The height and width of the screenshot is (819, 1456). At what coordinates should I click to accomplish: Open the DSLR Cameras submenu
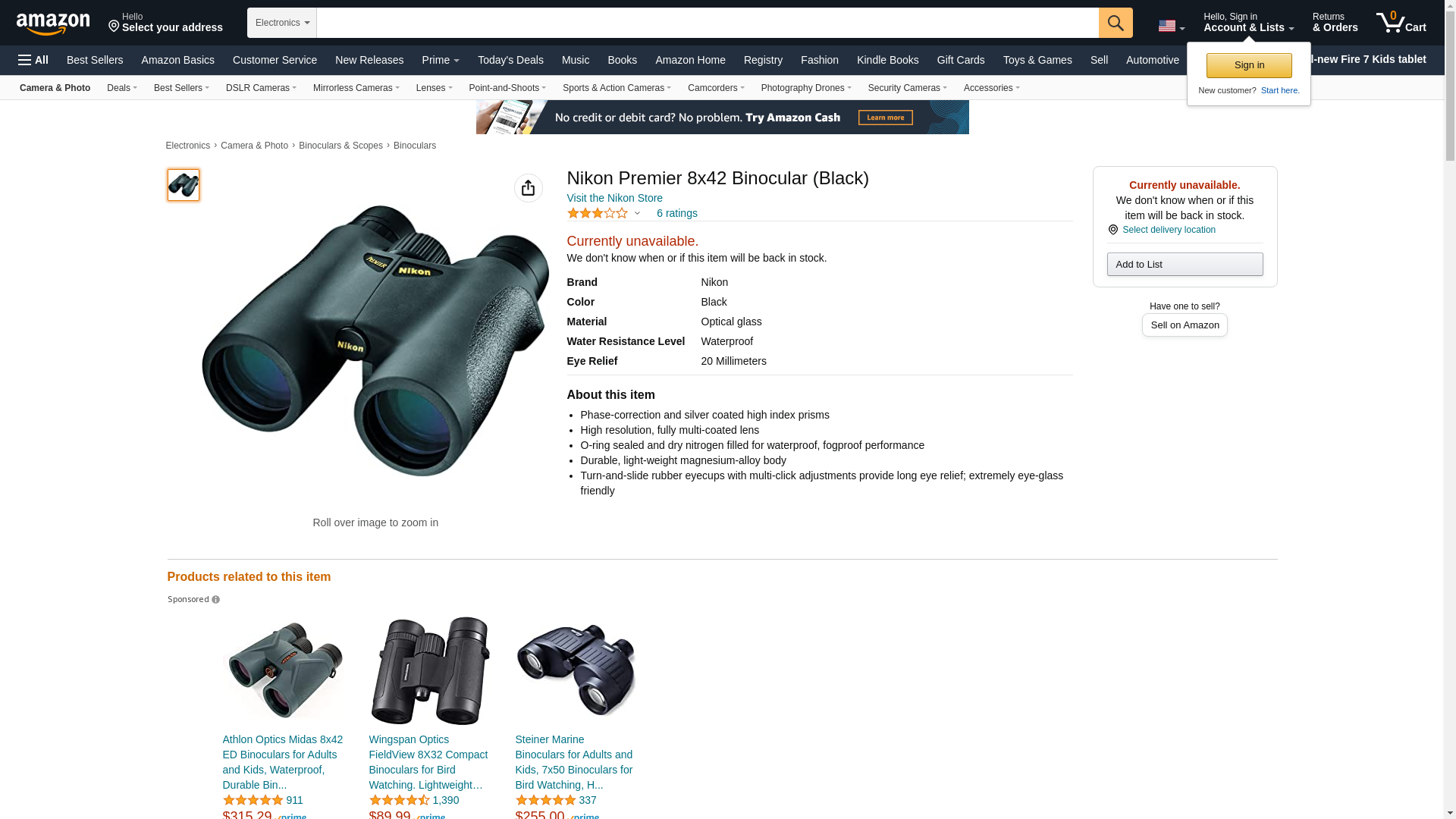tap(261, 88)
